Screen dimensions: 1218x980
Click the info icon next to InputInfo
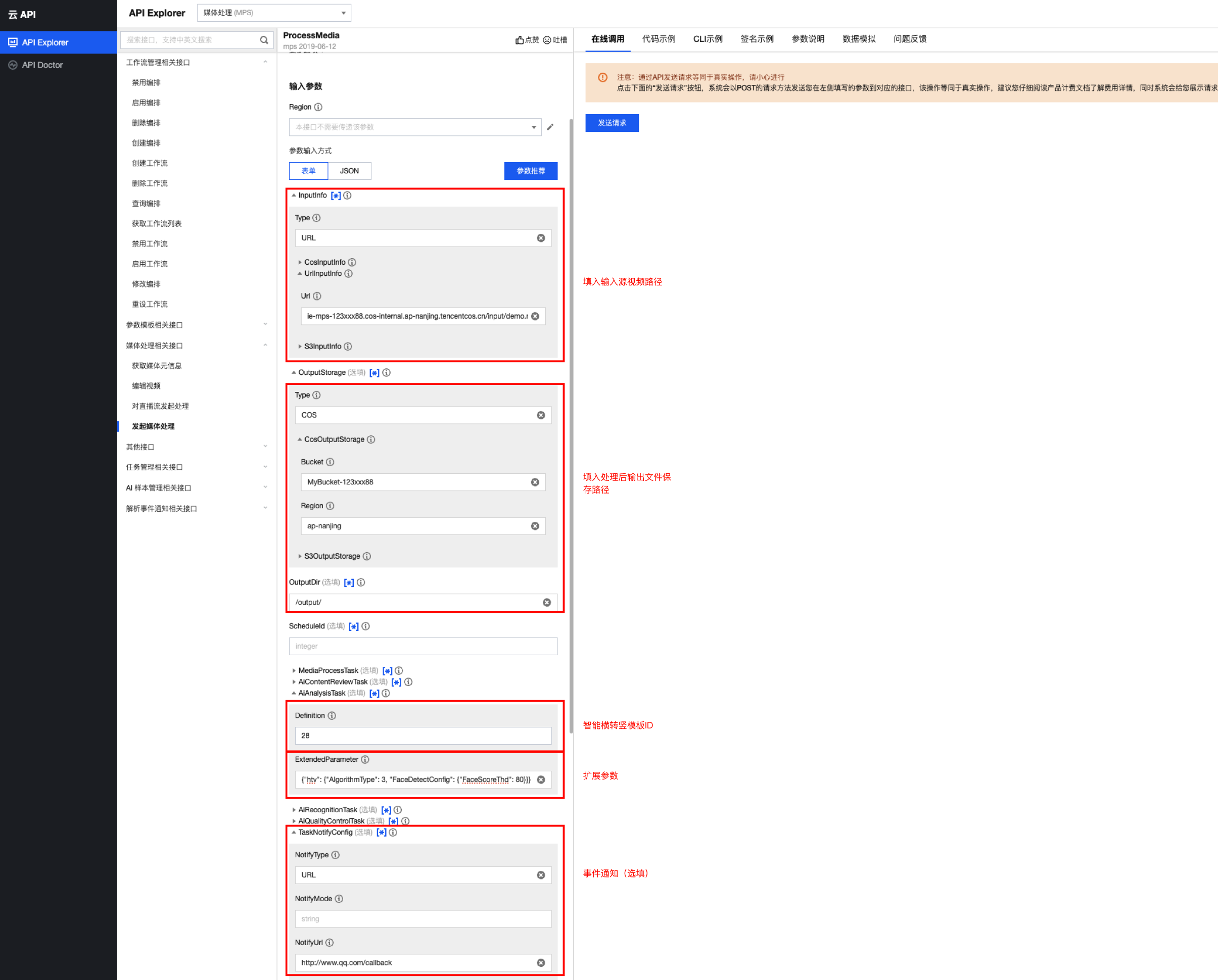coord(347,195)
